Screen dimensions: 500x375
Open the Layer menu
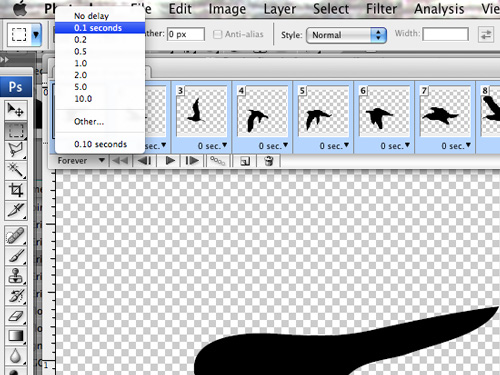[280, 9]
